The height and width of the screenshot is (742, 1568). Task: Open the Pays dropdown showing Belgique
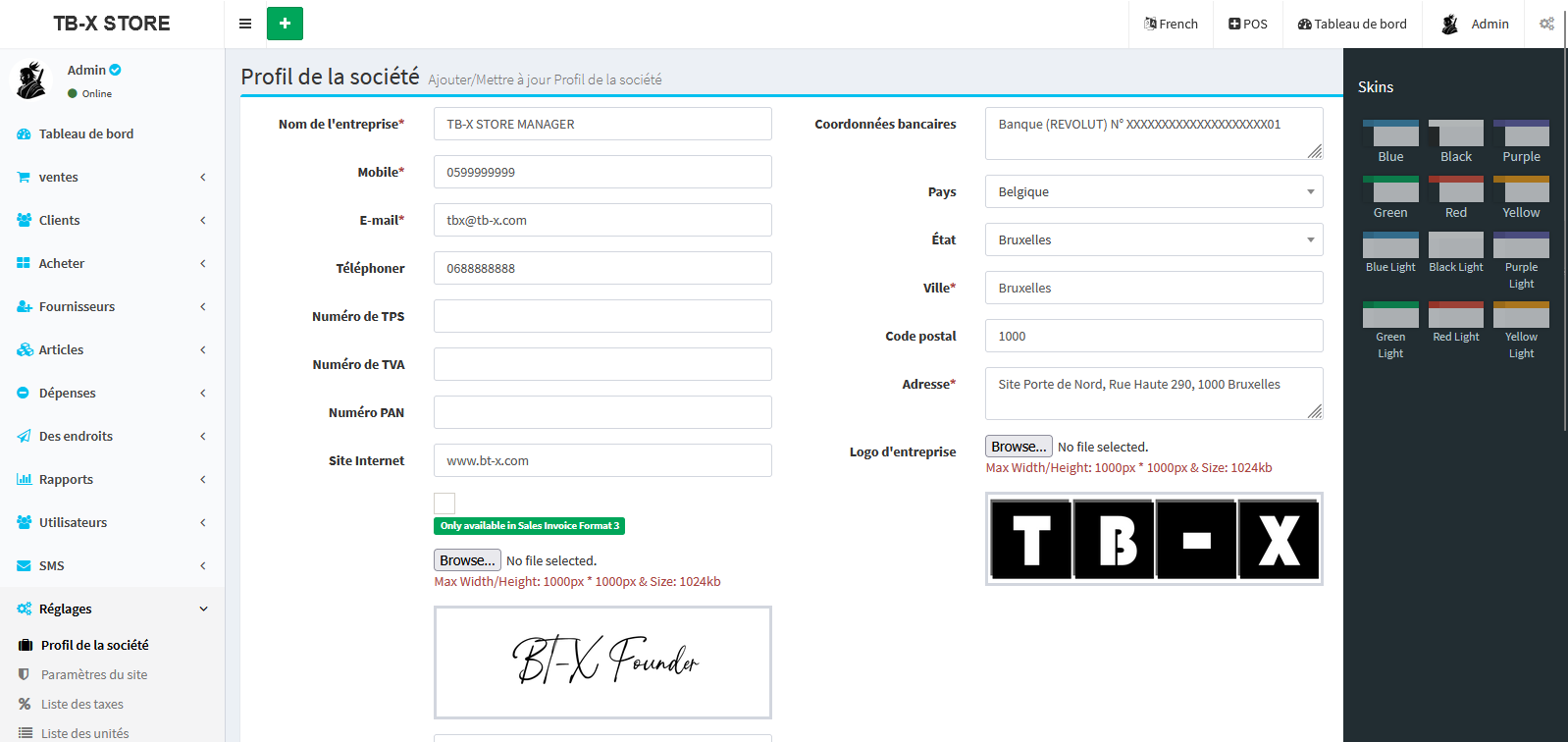(1153, 192)
